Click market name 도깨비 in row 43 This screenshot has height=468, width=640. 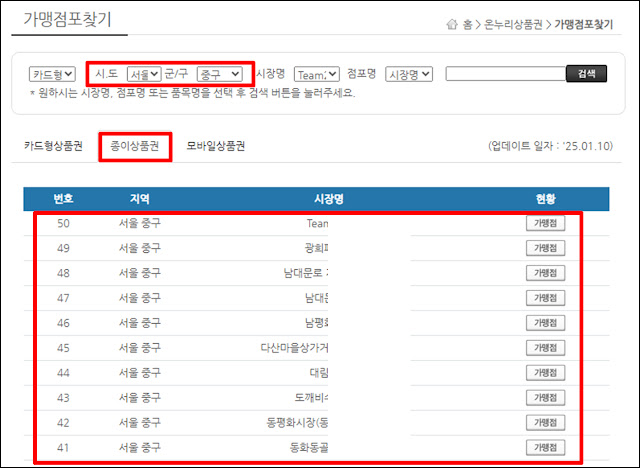pos(311,397)
